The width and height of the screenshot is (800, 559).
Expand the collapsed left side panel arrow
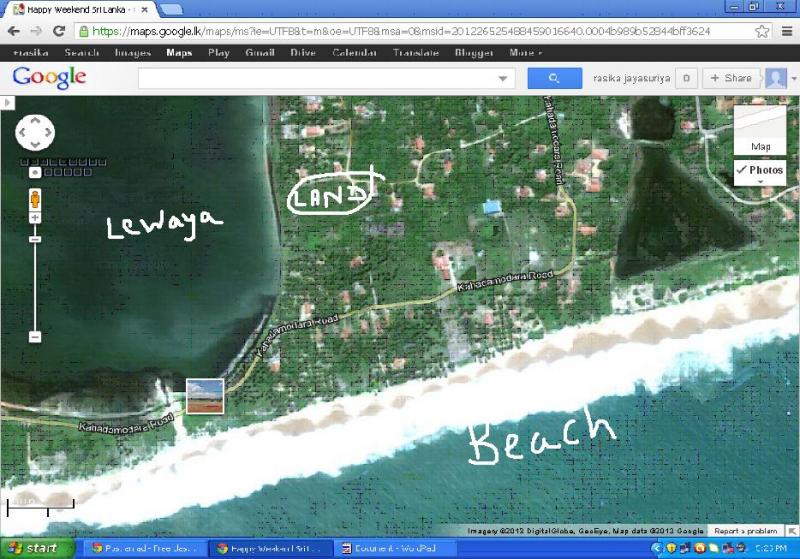coord(6,103)
